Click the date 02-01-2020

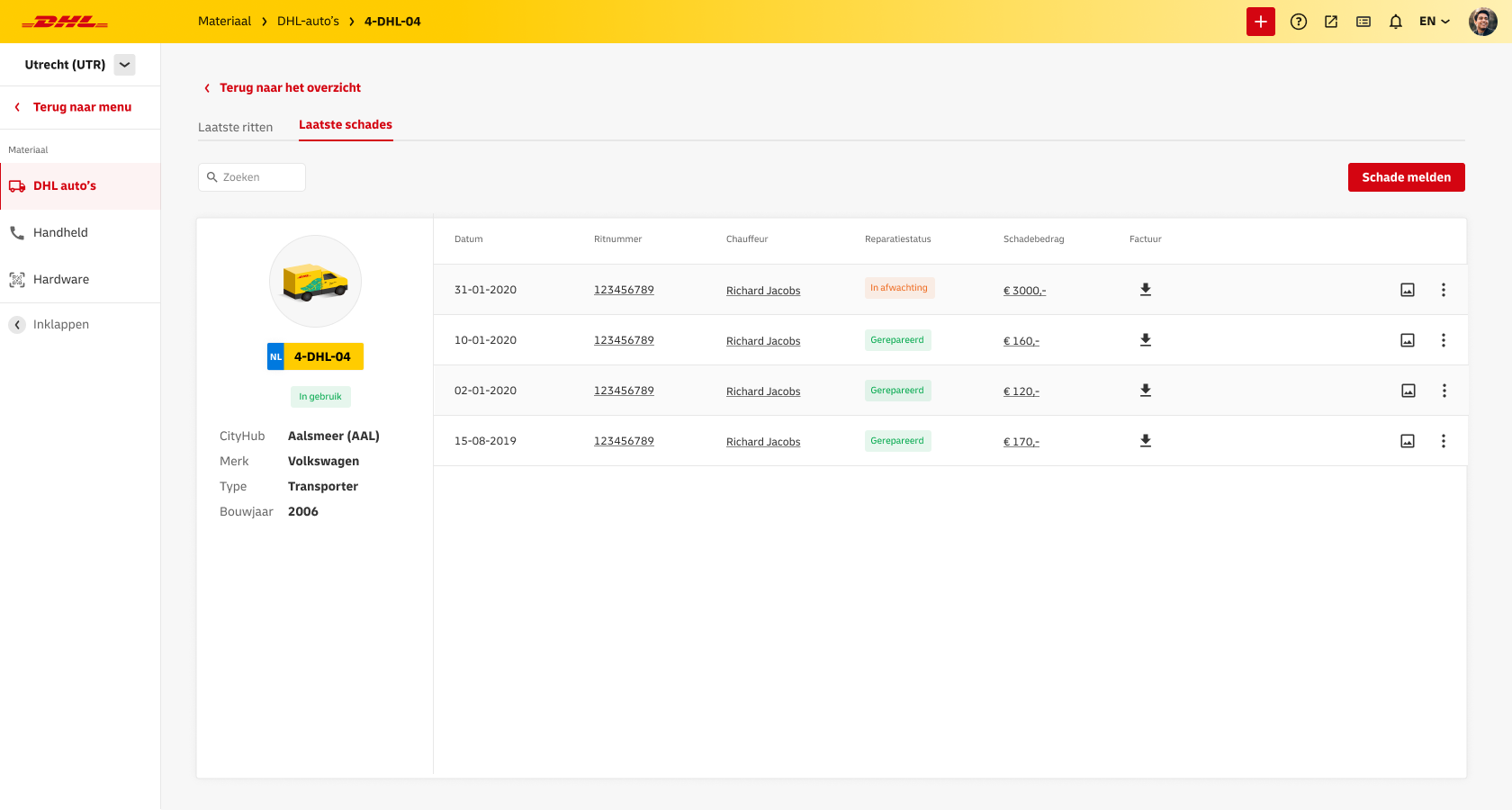486,391
